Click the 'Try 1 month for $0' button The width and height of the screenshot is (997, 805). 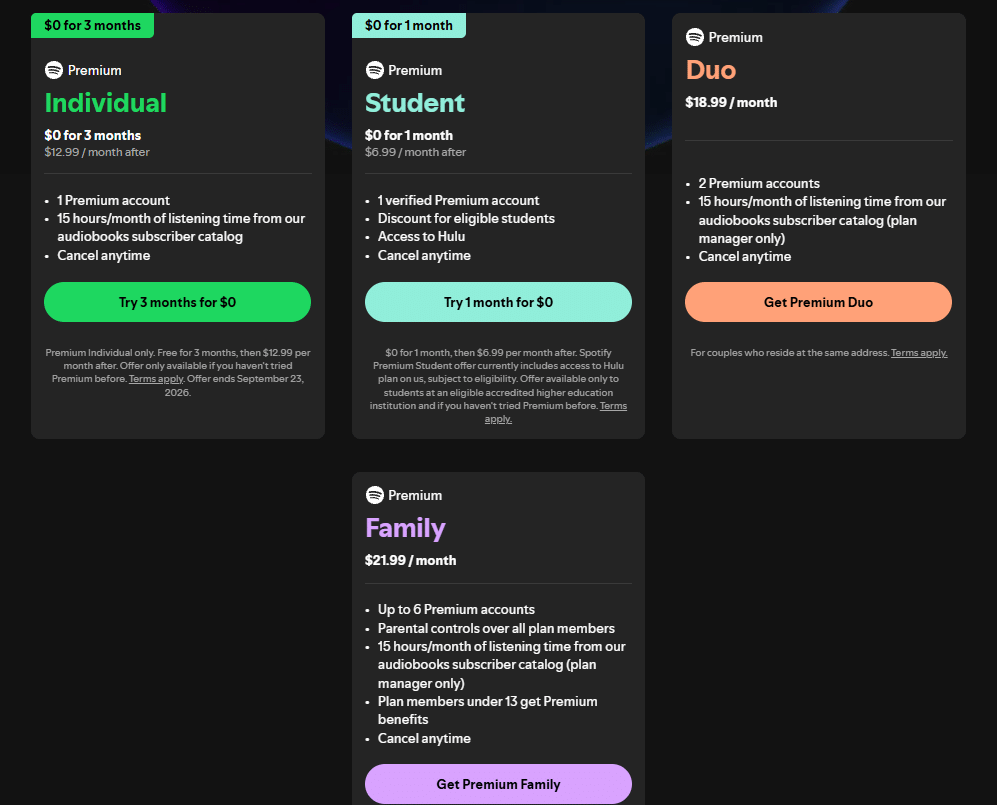[498, 302]
